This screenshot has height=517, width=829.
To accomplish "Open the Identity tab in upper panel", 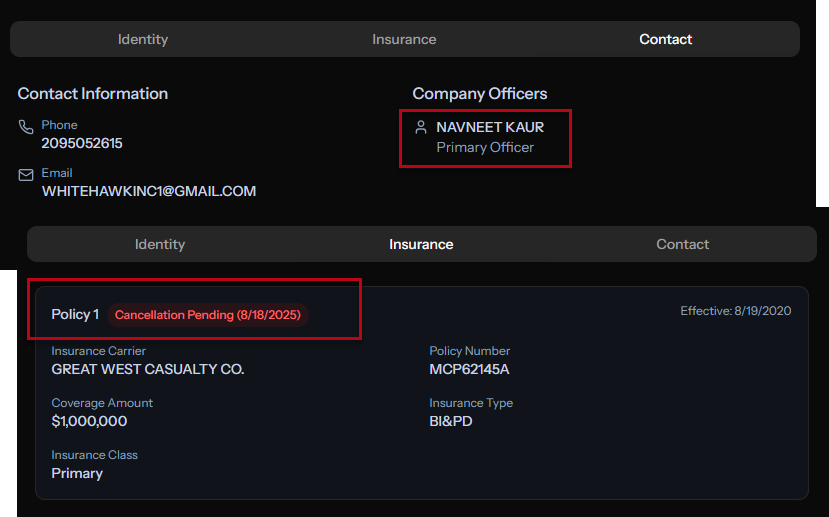I will tap(143, 39).
